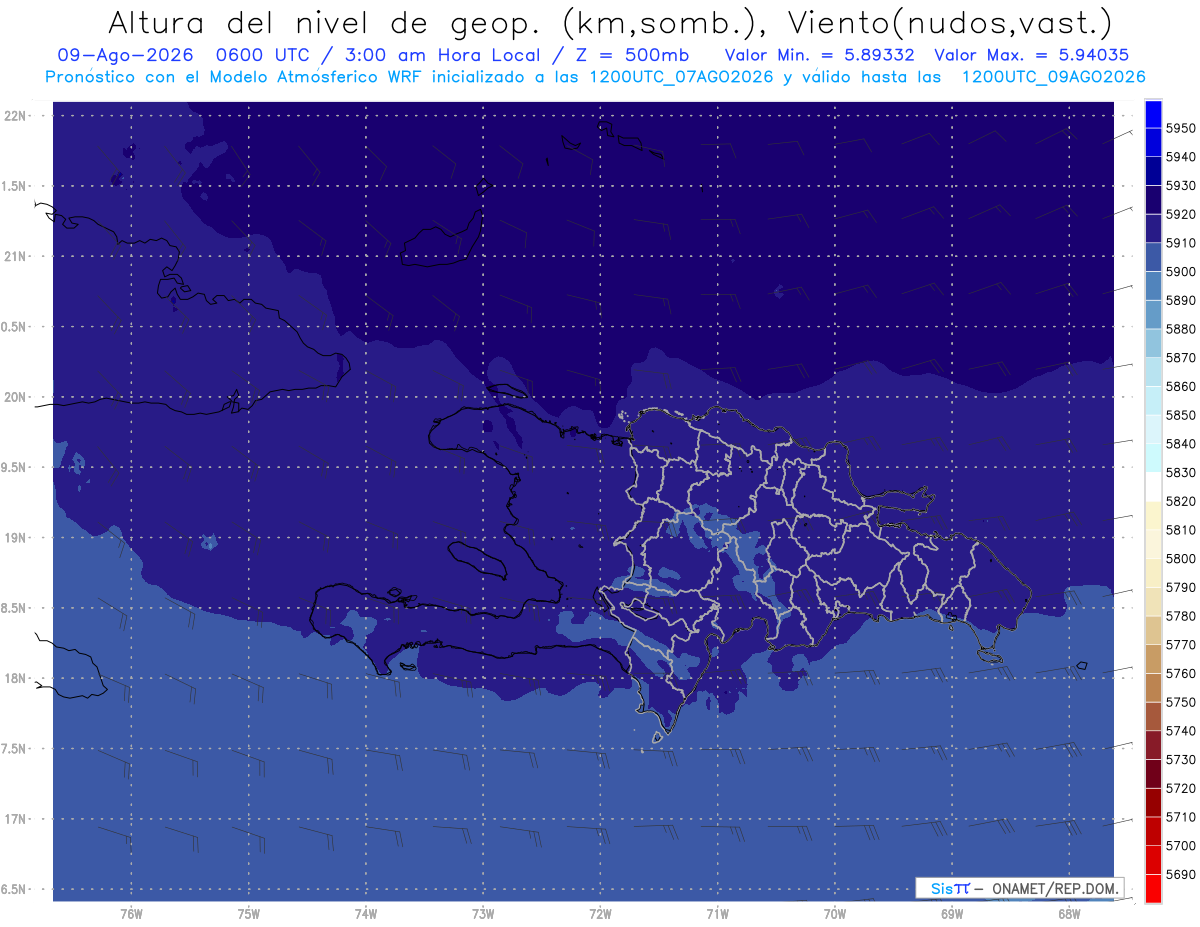Click the '5900' colorbar value
This screenshot has height=927, width=1200.
click(1181, 272)
